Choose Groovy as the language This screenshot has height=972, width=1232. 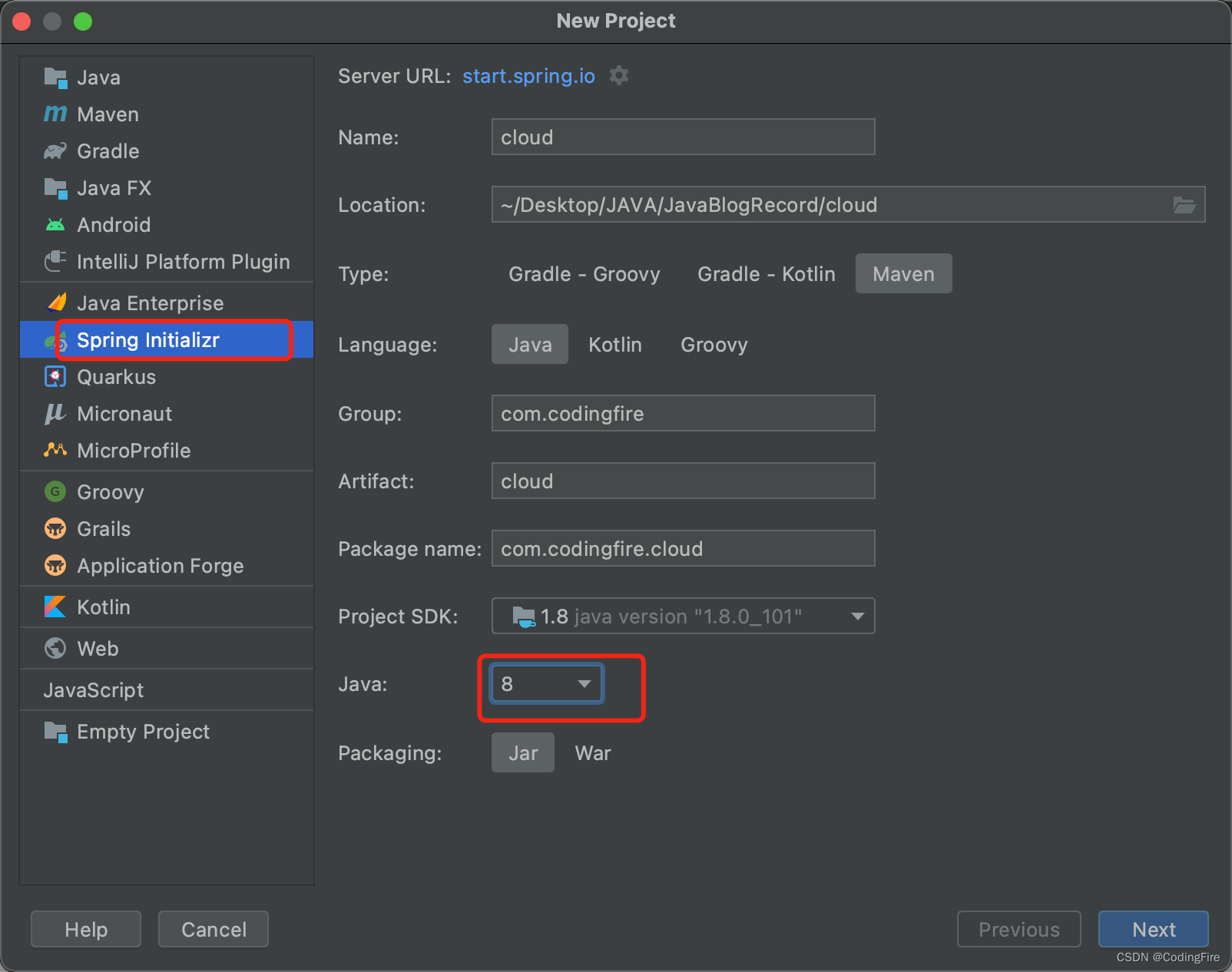click(714, 345)
